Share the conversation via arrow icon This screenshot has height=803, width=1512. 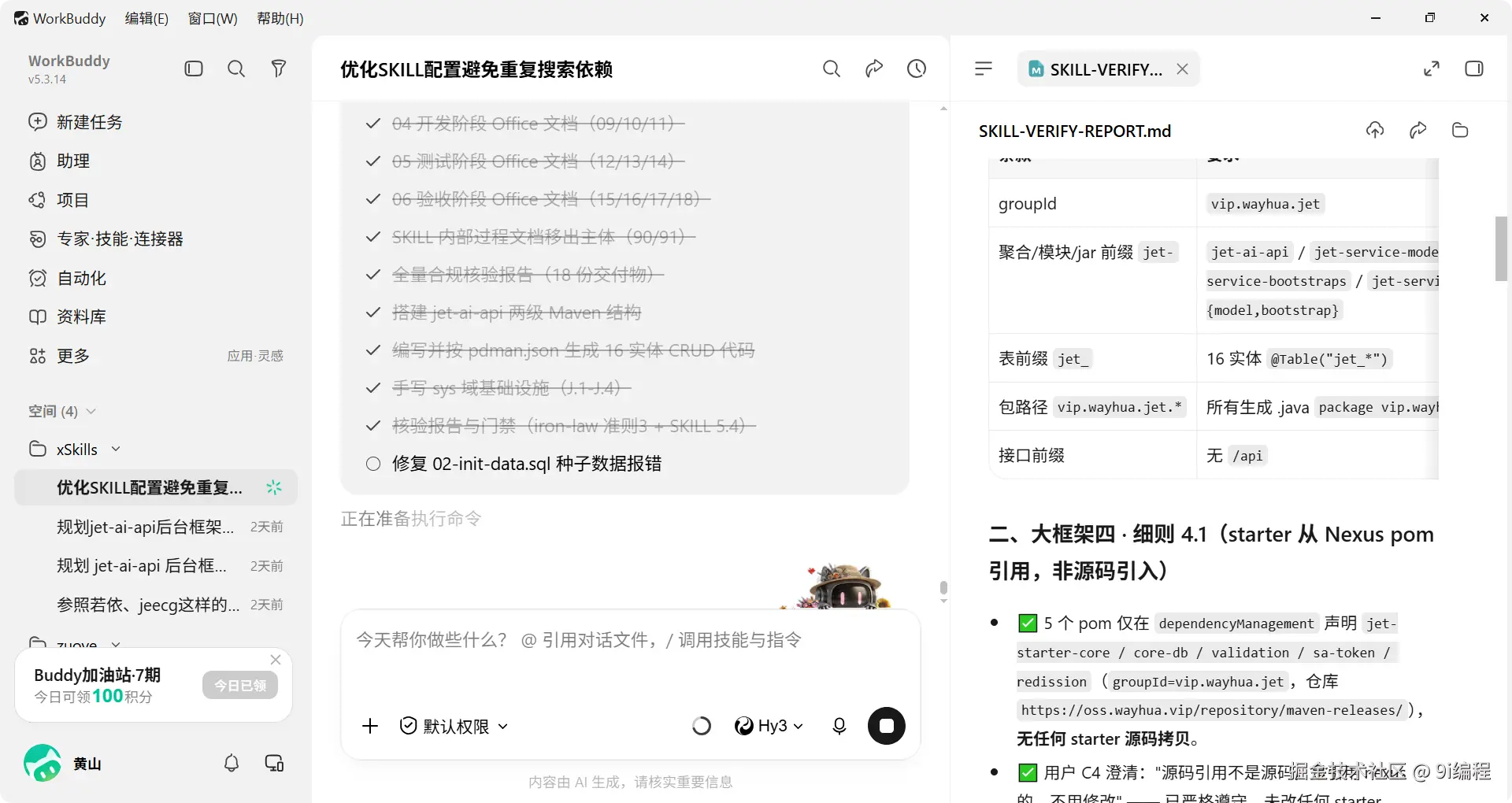[874, 69]
